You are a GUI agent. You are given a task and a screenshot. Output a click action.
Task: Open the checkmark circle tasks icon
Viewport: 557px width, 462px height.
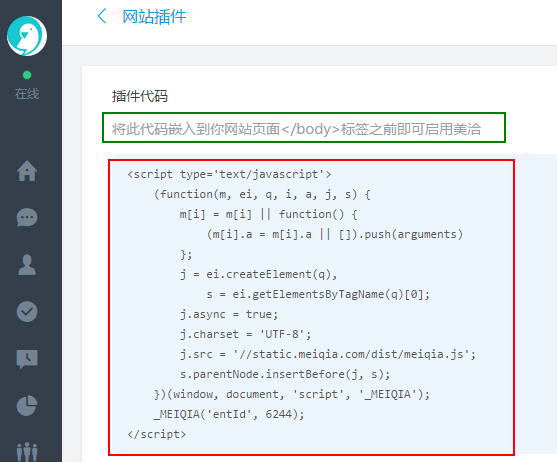click(27, 312)
